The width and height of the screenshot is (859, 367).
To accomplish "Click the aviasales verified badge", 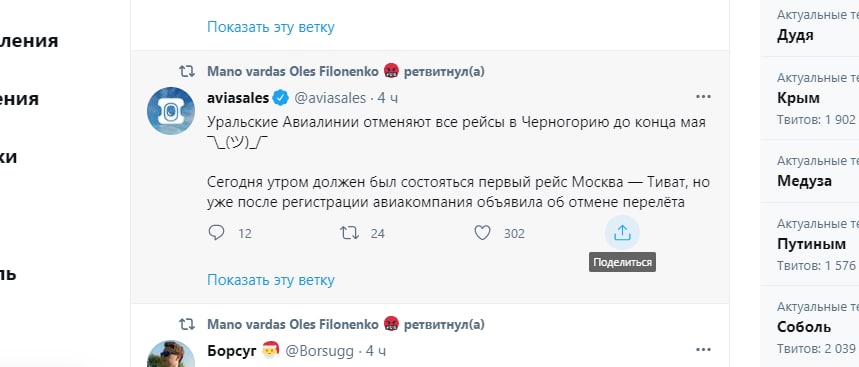I will coord(280,98).
